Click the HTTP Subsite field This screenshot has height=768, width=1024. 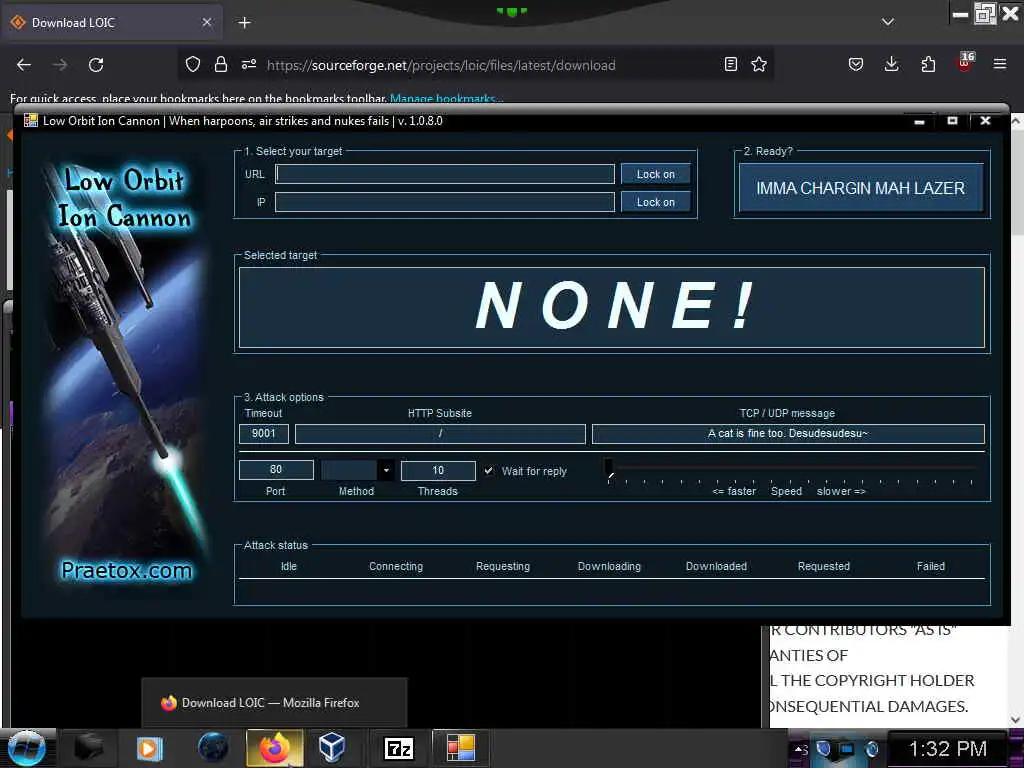pos(440,434)
